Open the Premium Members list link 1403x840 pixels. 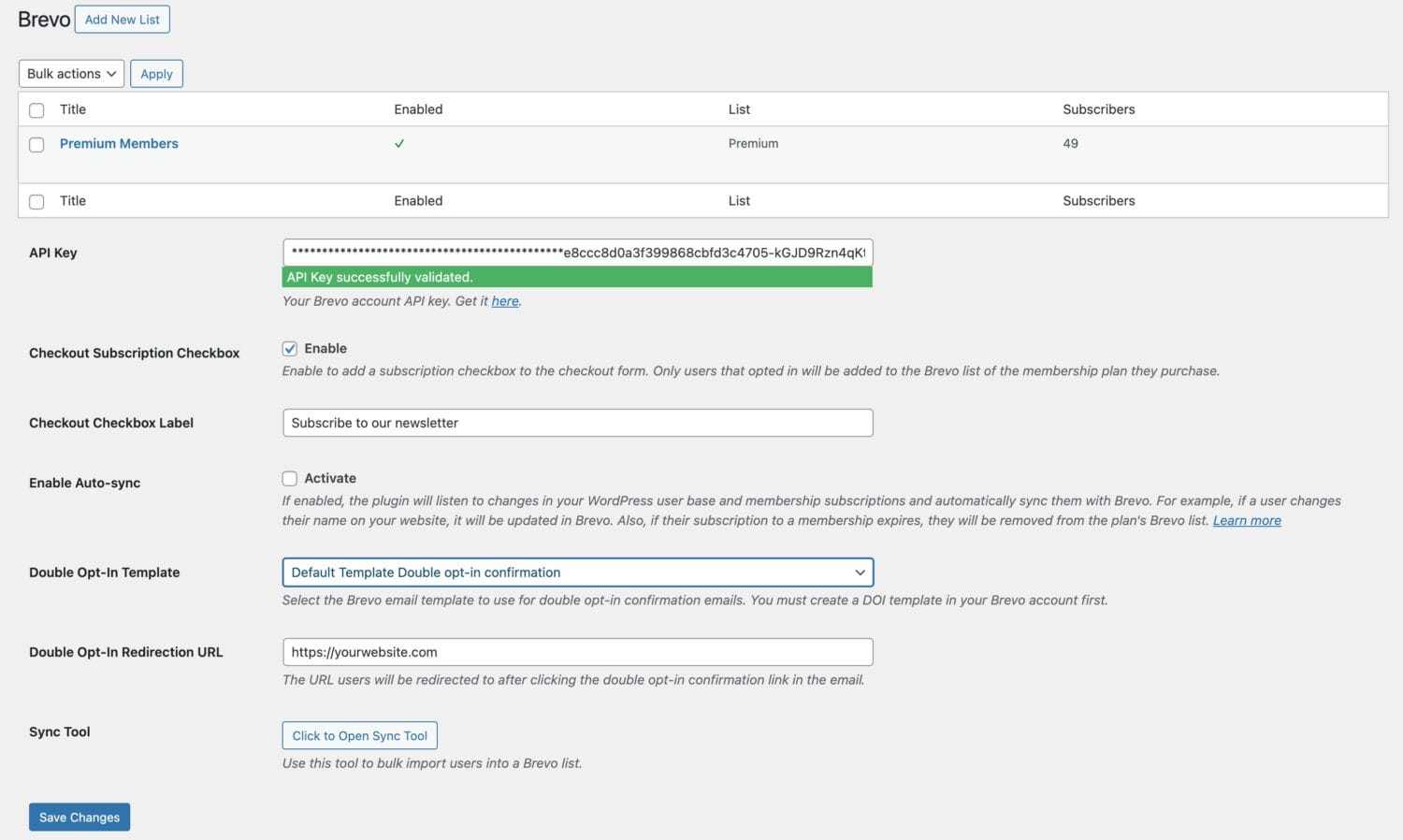(x=119, y=144)
